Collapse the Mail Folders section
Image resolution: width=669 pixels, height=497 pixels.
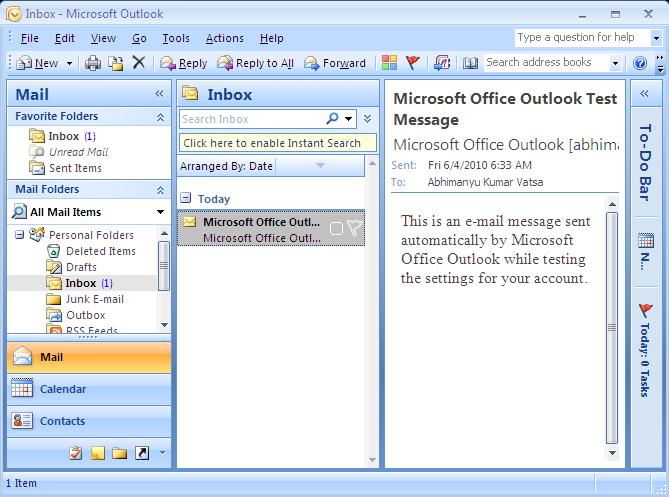coord(160,190)
